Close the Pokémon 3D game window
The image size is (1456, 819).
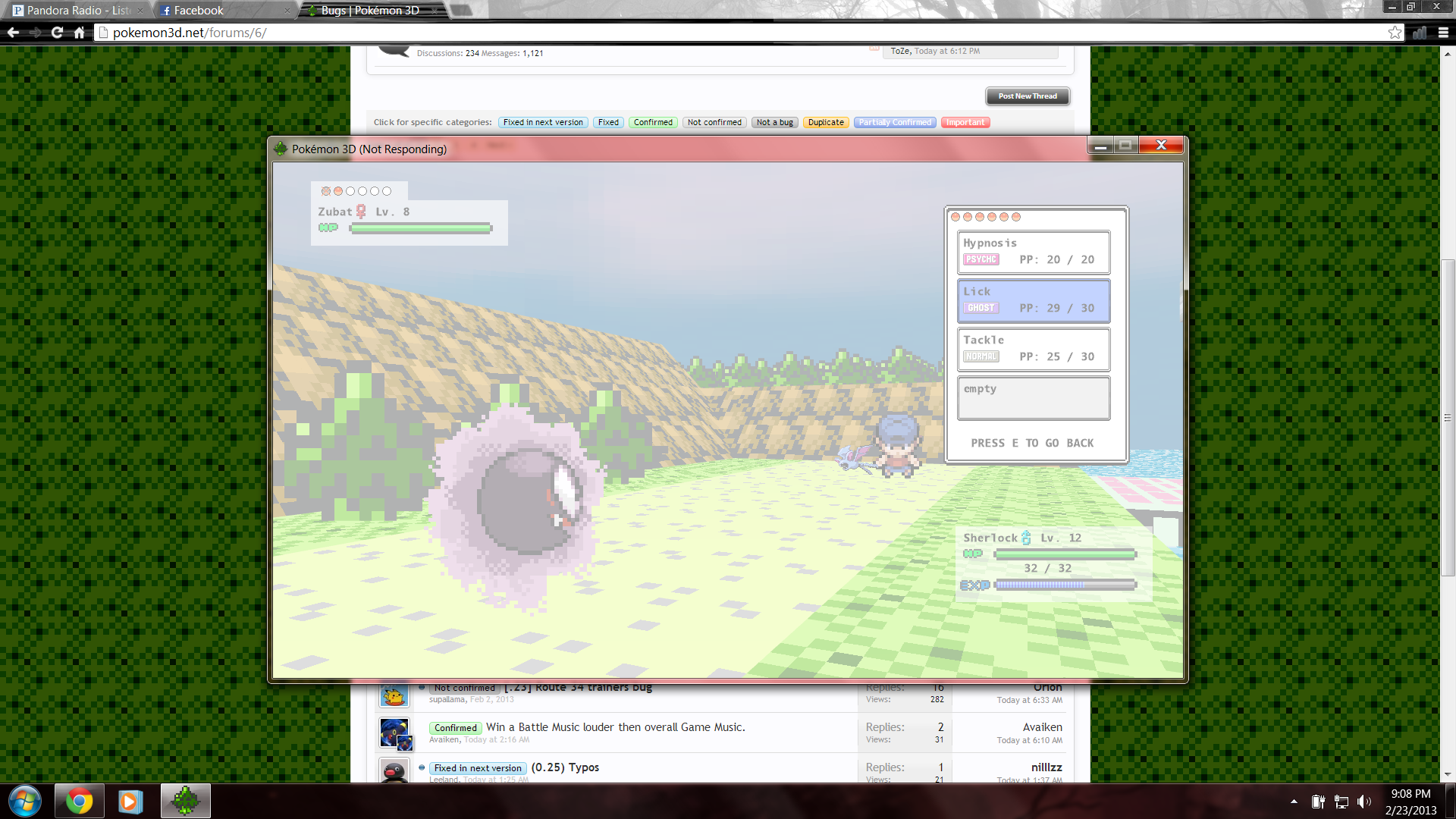pos(1161,145)
